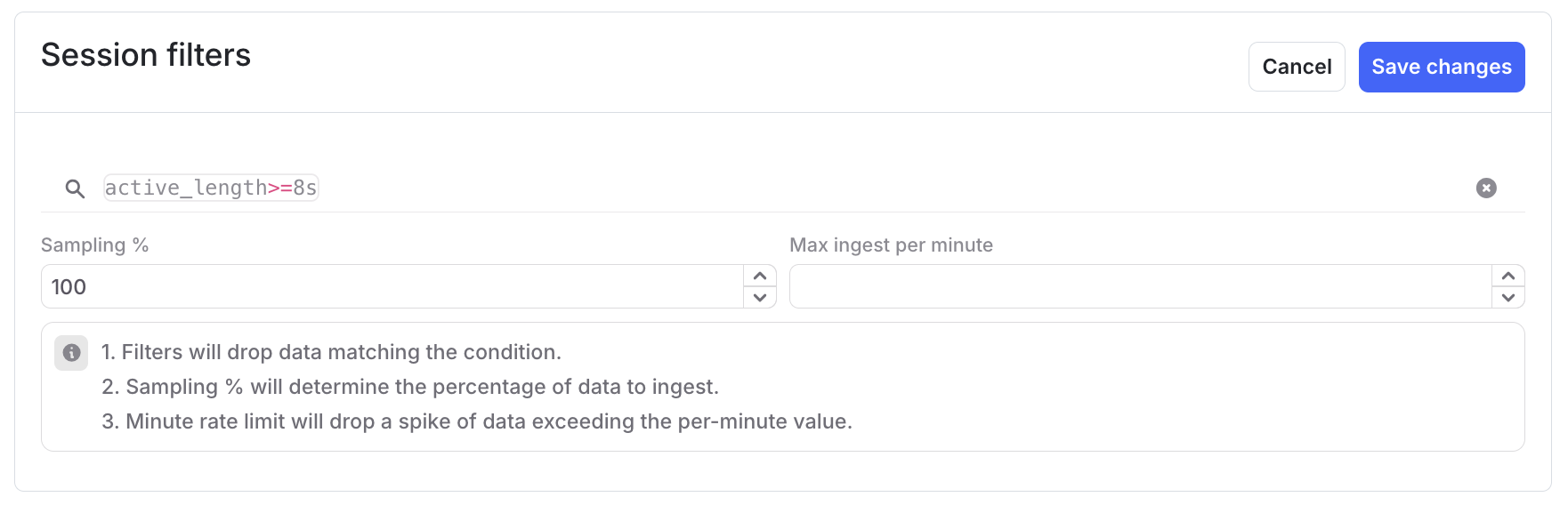Select the active_length>=8s filter query
Image resolution: width=1568 pixels, height=505 pixels.
211,188
